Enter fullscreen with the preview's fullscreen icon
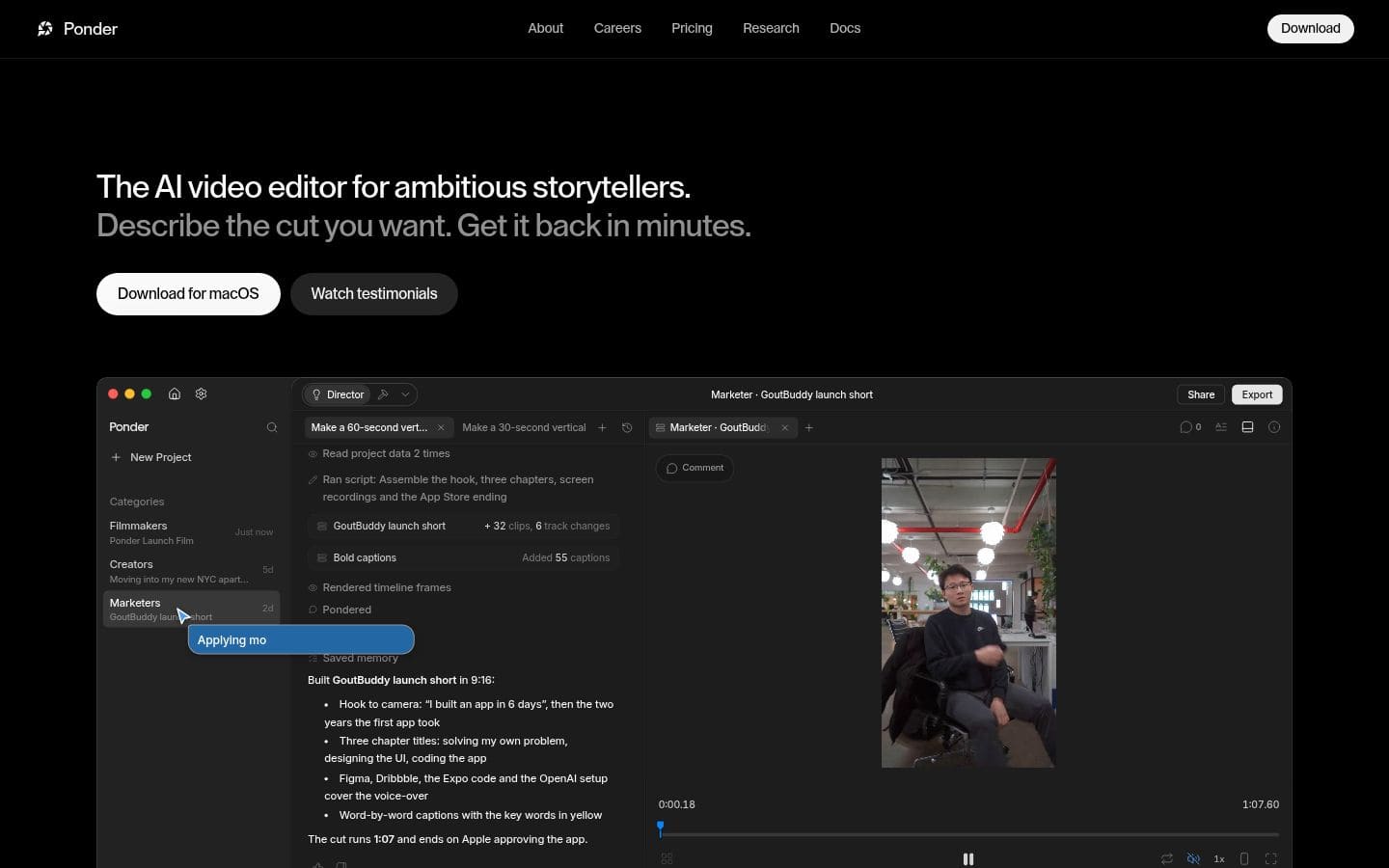The image size is (1389, 868). pyautogui.click(x=1270, y=858)
